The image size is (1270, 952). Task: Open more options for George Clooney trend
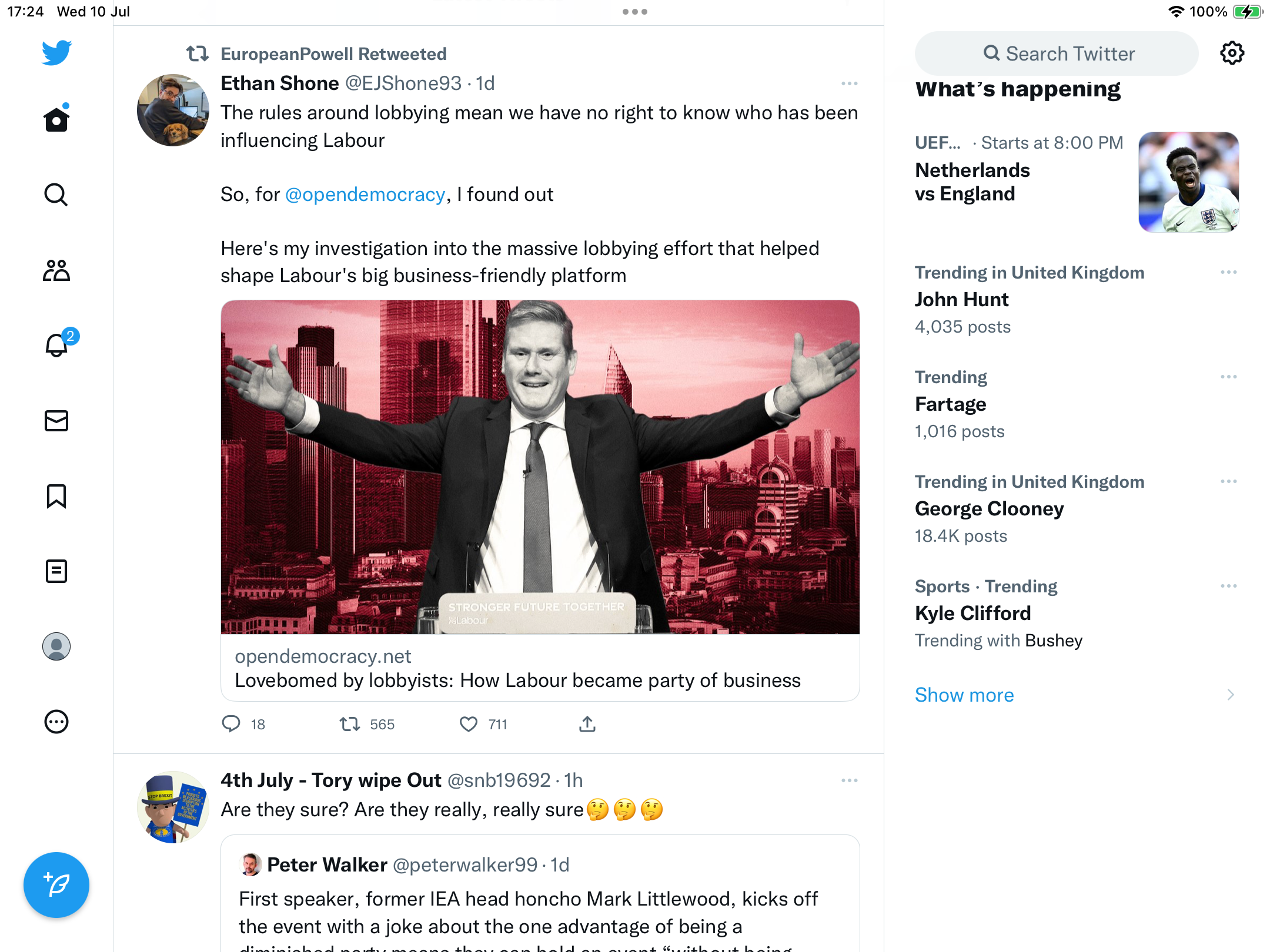pyautogui.click(x=1228, y=481)
